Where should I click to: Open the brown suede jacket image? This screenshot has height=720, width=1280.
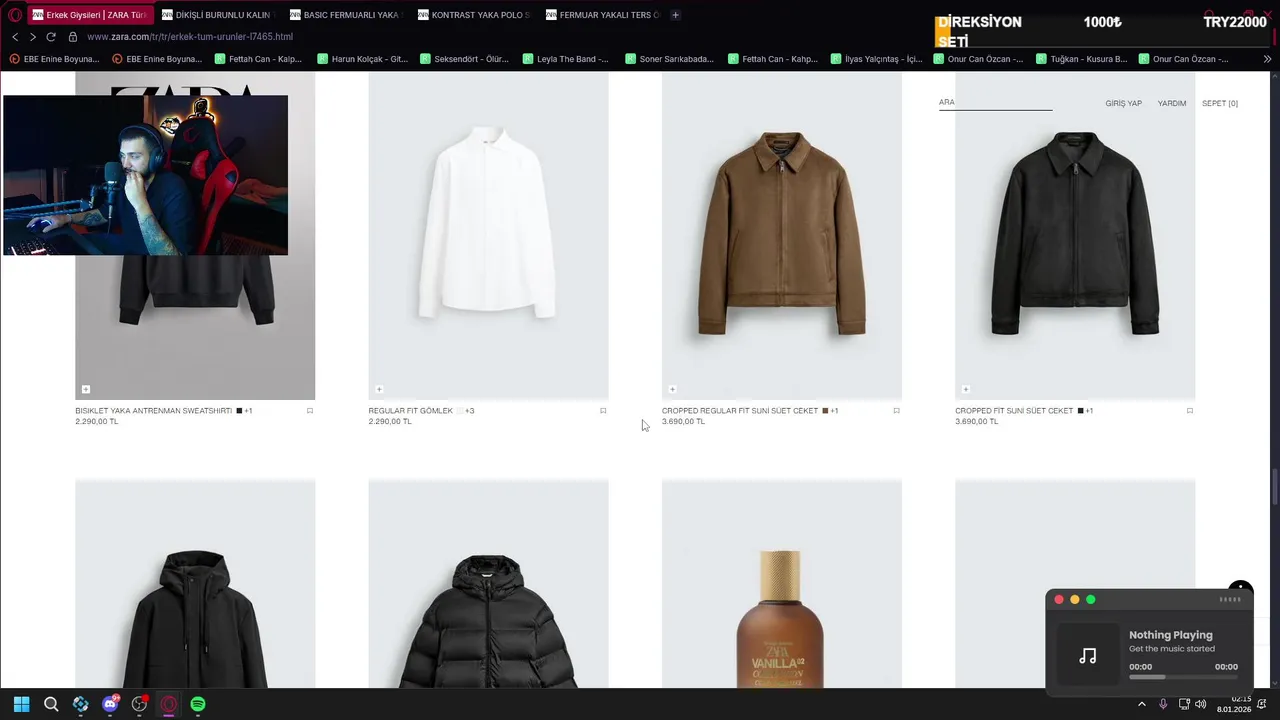(782, 236)
